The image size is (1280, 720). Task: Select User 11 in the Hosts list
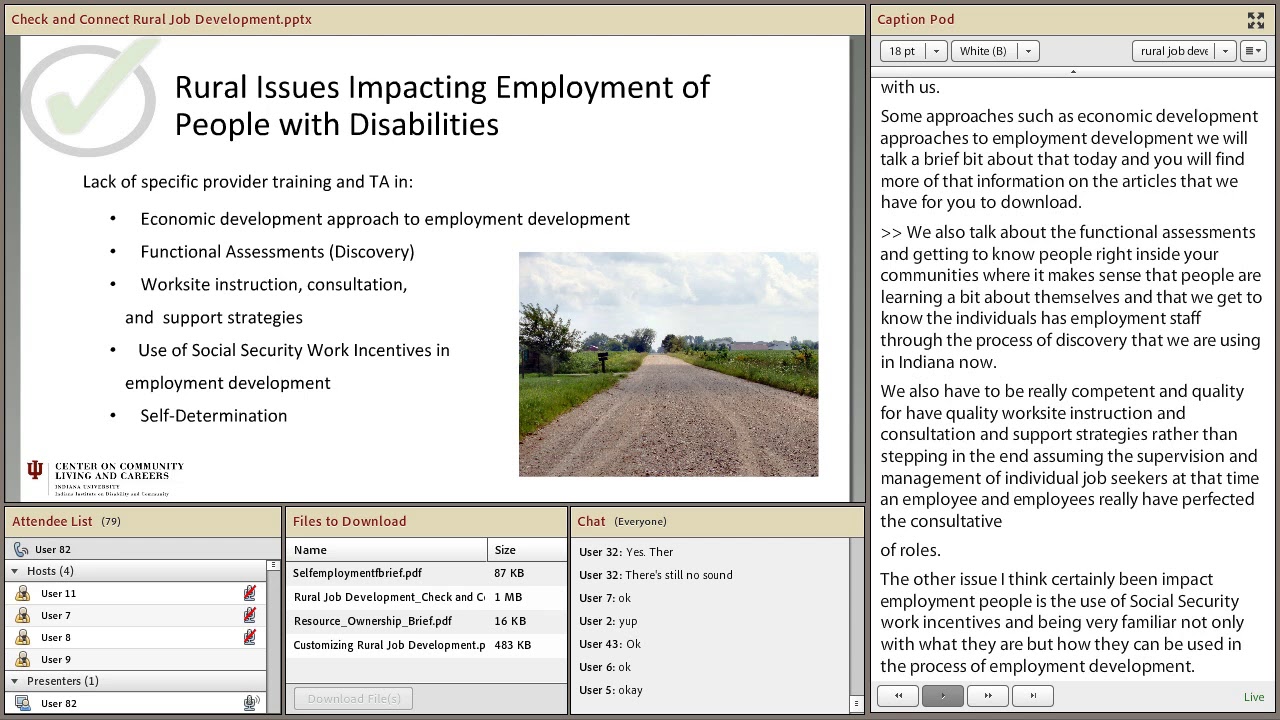click(137, 593)
